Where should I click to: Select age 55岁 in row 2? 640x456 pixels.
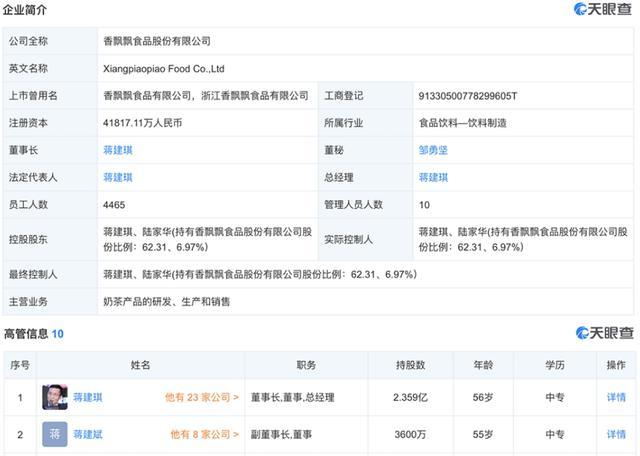coord(483,434)
